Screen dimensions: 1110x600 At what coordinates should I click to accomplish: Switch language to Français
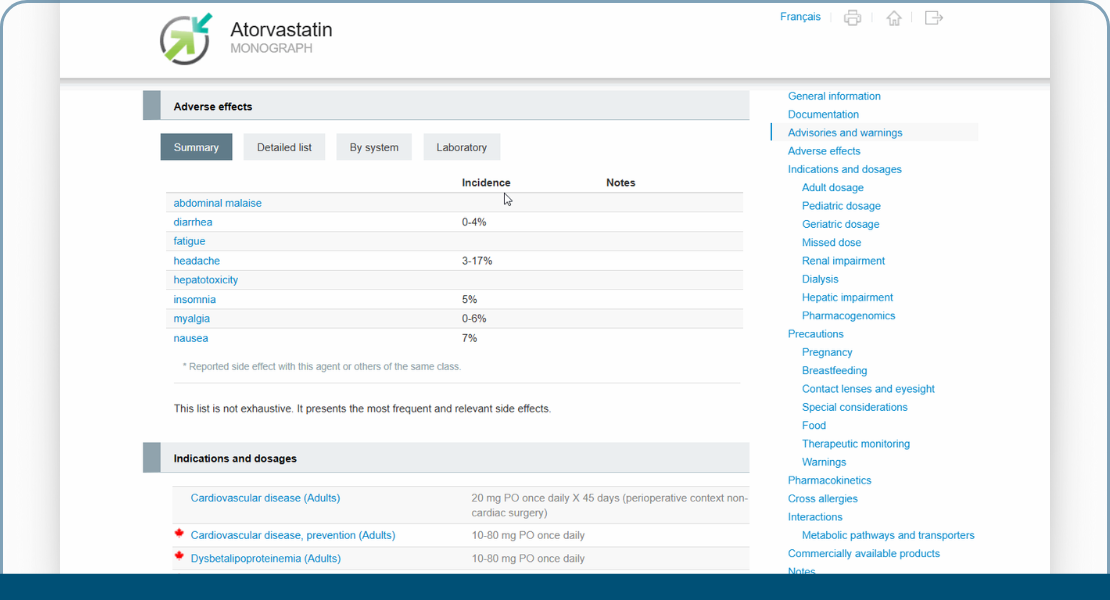tap(800, 17)
